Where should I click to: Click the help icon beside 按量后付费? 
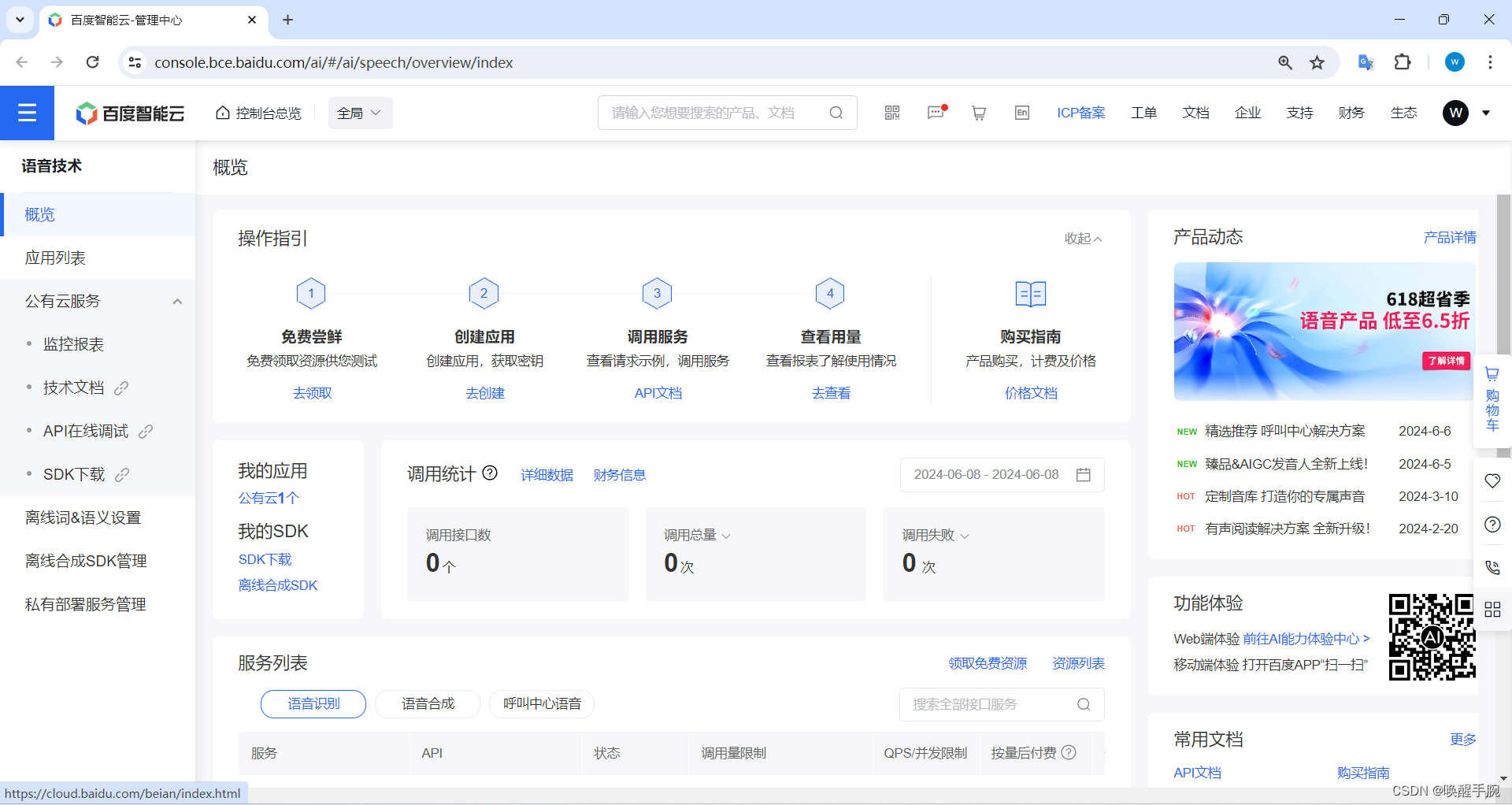coord(1069,752)
